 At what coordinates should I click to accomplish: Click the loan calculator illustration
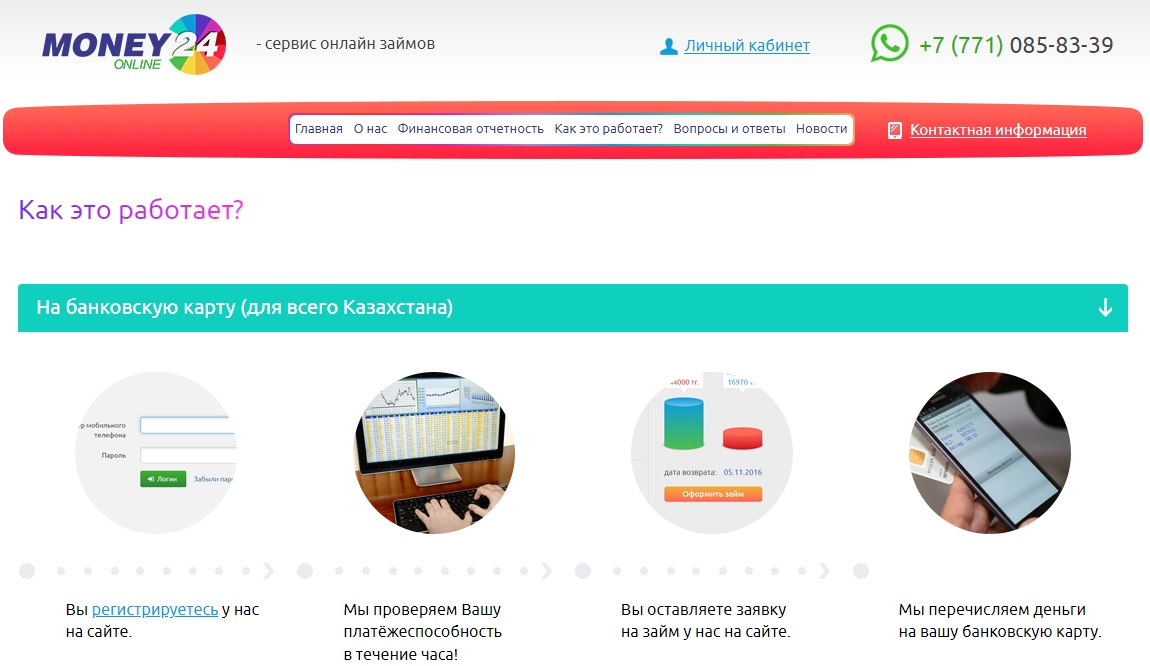[x=712, y=453]
